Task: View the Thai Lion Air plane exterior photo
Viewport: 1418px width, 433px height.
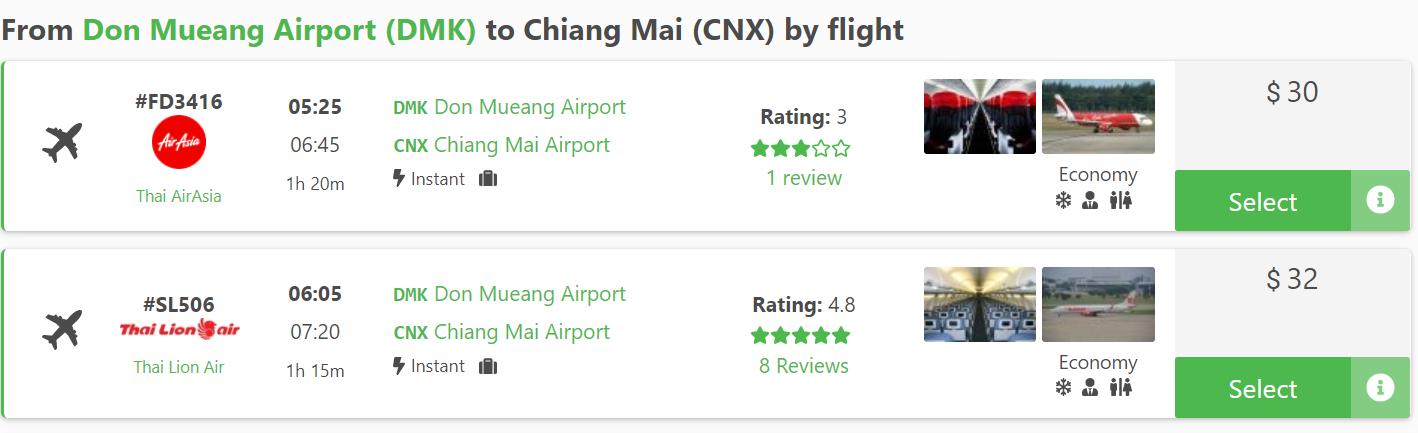Action: point(1098,304)
